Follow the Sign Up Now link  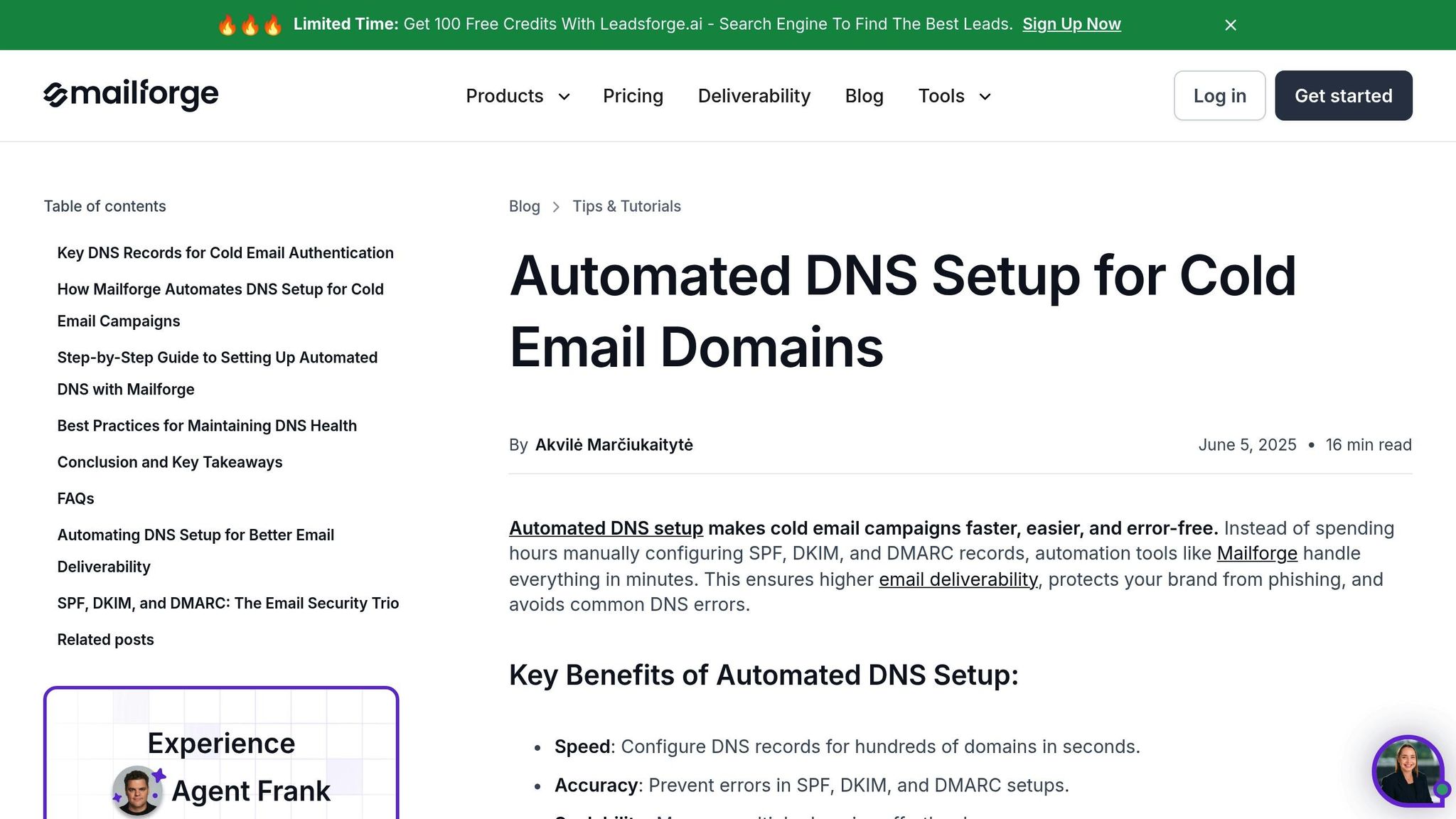(1071, 24)
